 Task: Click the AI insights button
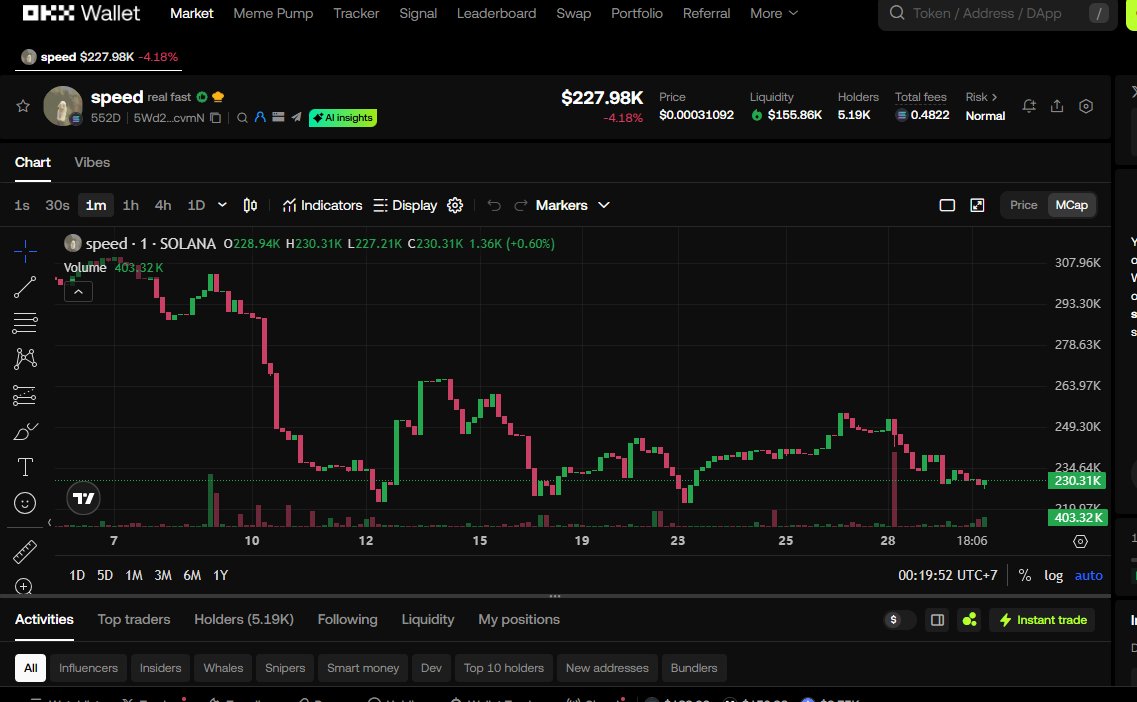click(x=343, y=117)
